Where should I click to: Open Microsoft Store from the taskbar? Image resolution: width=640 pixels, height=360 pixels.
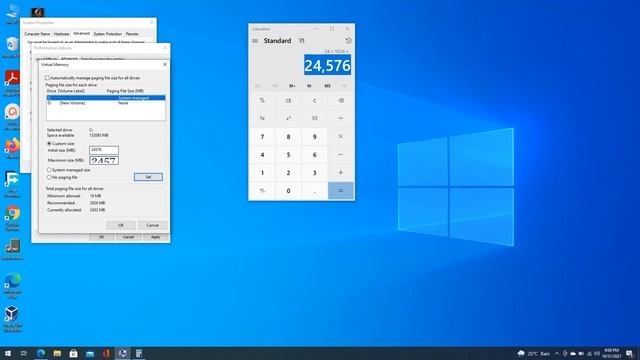coord(73,353)
